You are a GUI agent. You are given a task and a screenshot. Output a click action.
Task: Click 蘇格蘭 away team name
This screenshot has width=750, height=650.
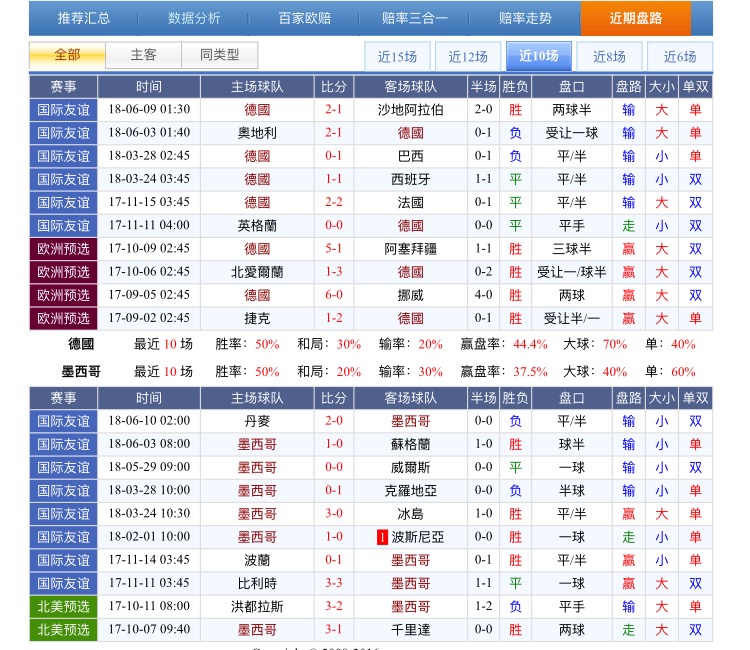(x=410, y=444)
